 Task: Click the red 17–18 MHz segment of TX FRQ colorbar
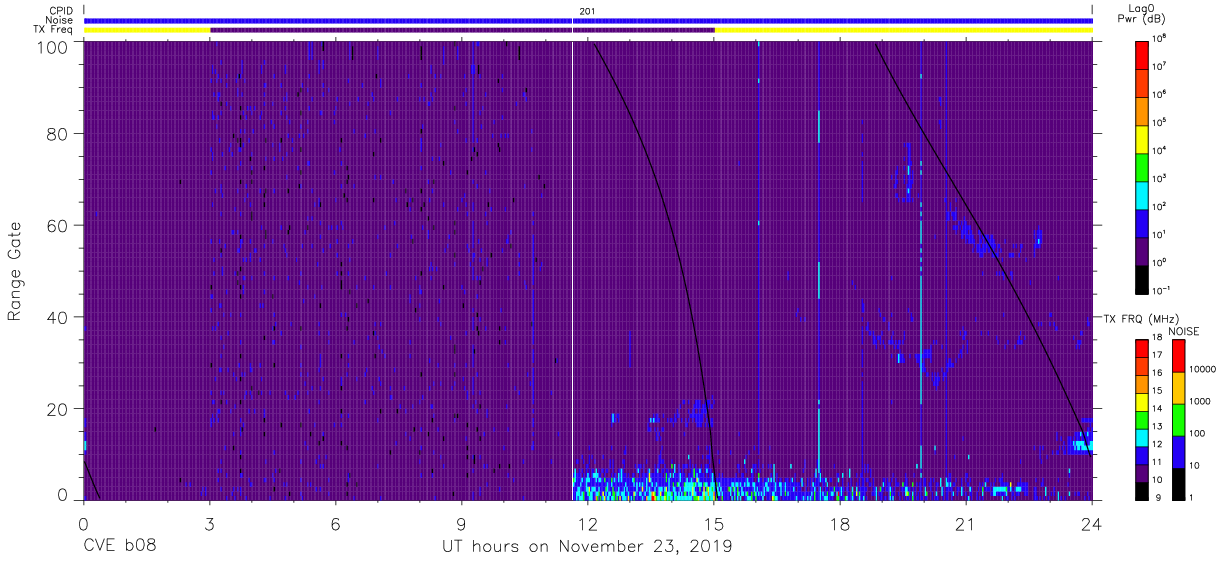point(1142,348)
